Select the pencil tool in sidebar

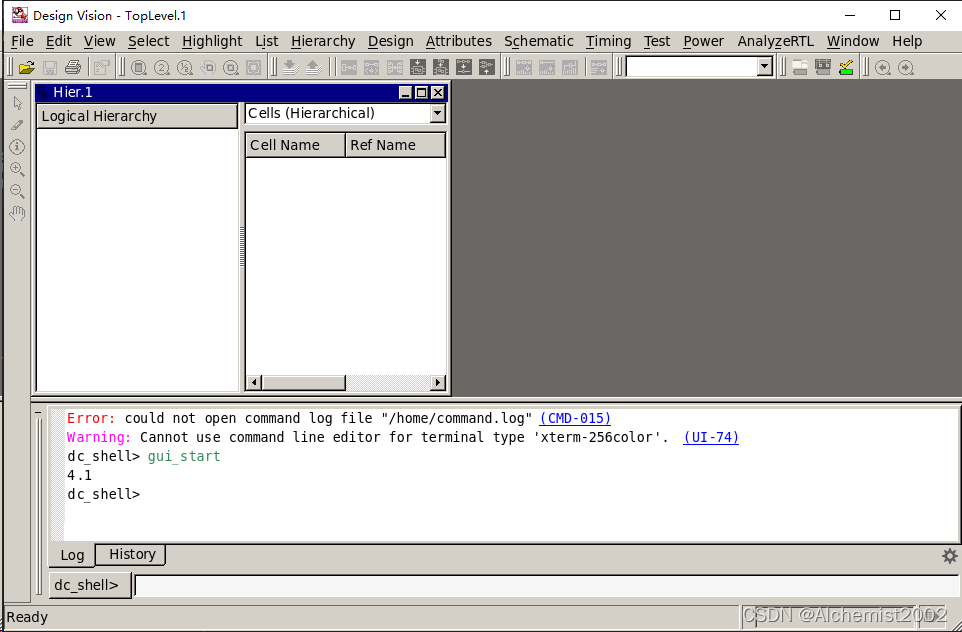pyautogui.click(x=17, y=125)
